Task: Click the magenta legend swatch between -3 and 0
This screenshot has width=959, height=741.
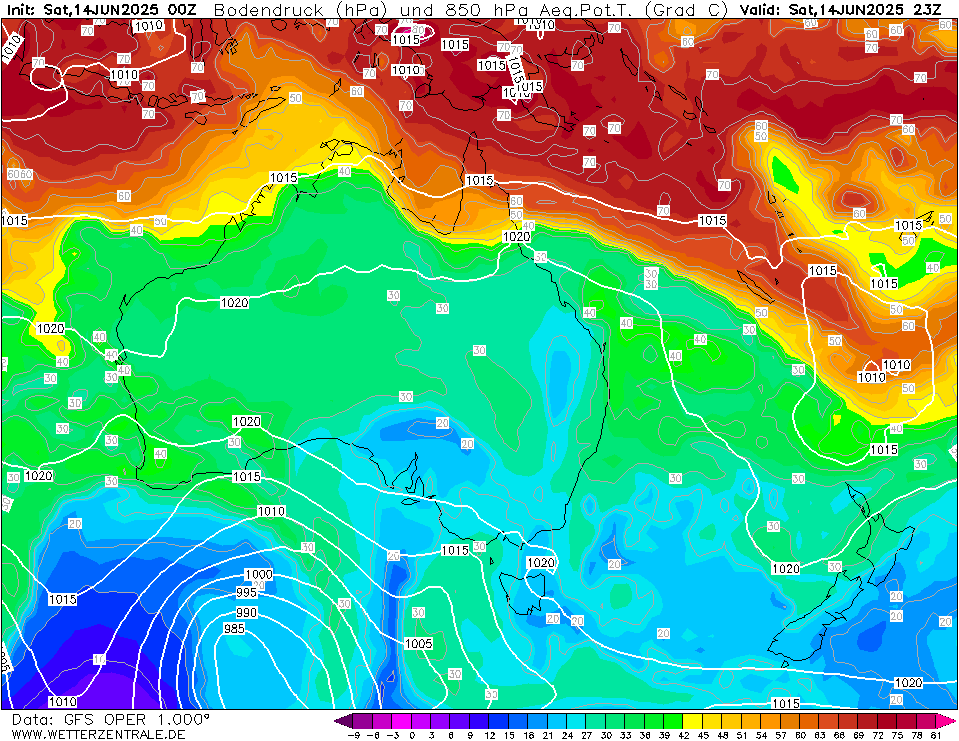Action: tap(401, 720)
